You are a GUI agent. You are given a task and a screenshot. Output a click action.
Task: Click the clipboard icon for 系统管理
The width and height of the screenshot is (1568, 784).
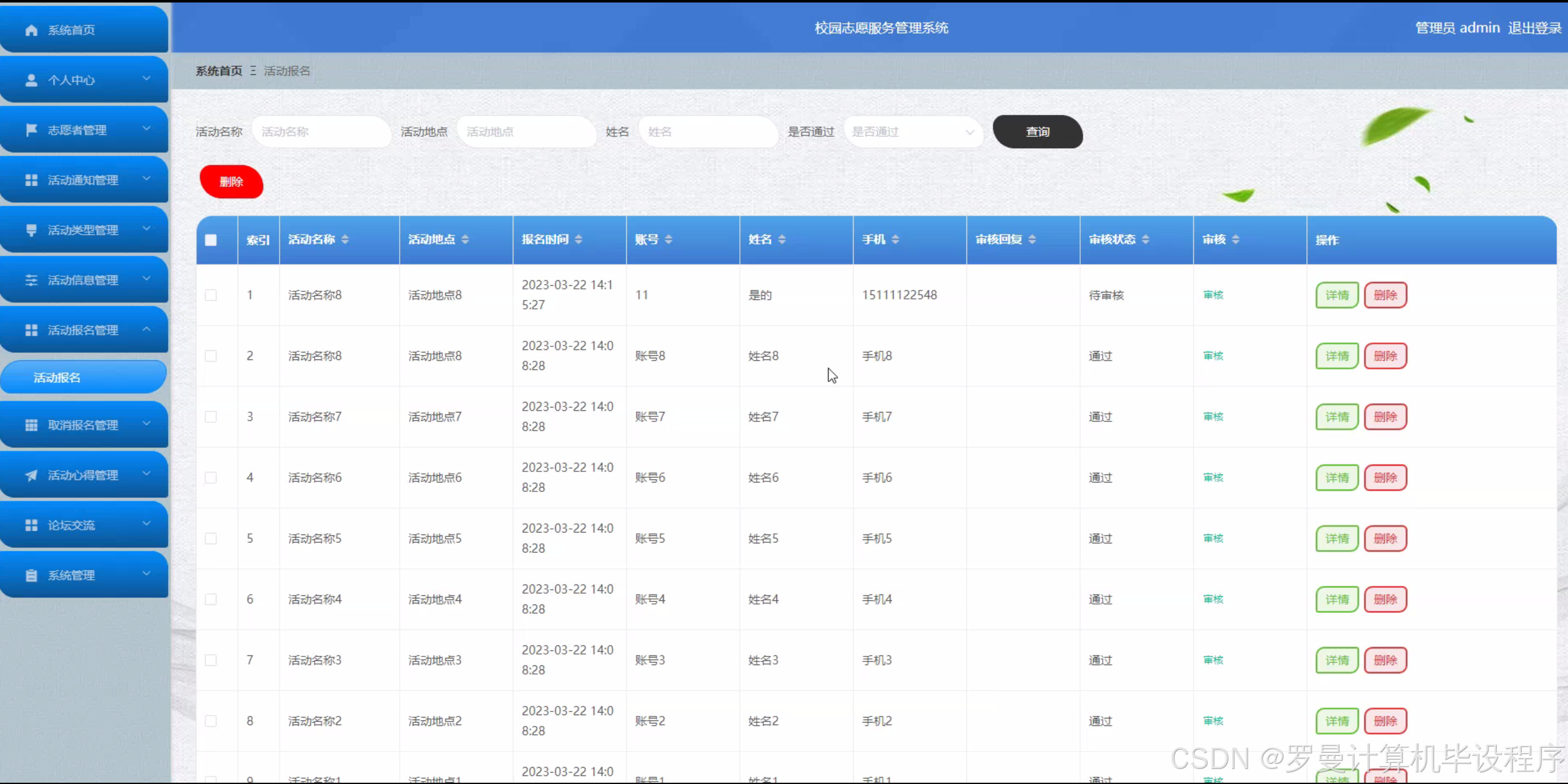[31, 575]
